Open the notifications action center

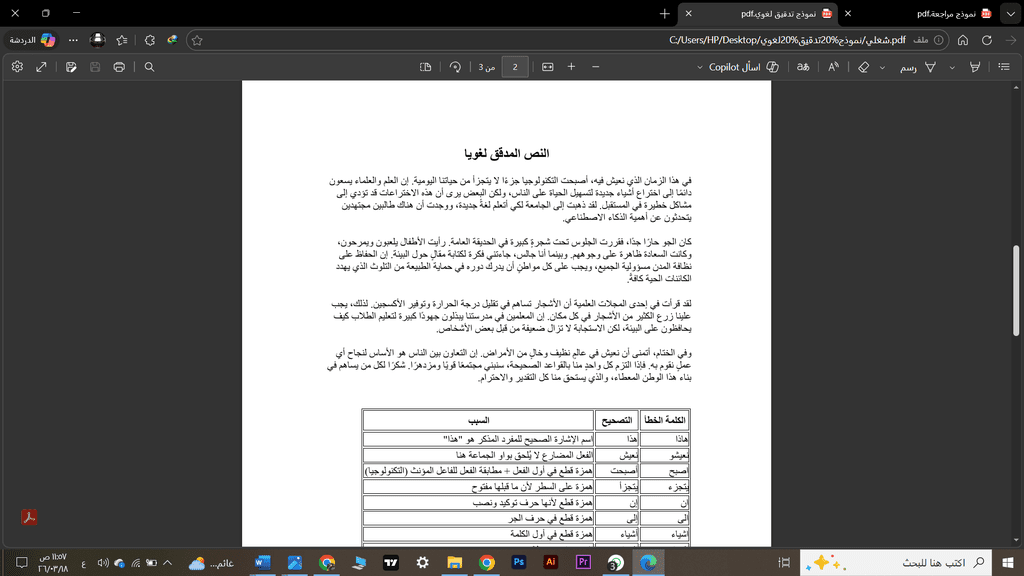click(x=22, y=562)
